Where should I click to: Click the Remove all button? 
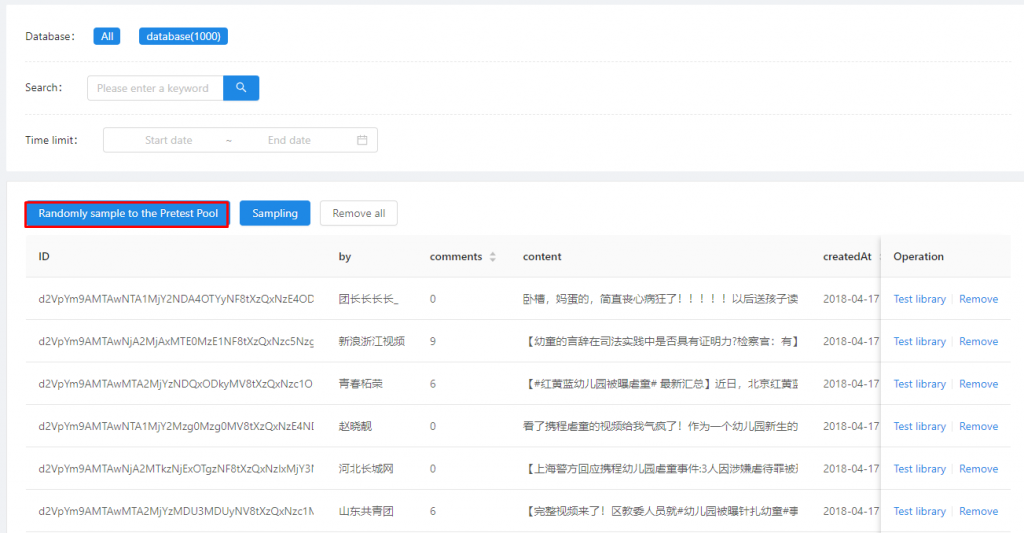(x=359, y=213)
